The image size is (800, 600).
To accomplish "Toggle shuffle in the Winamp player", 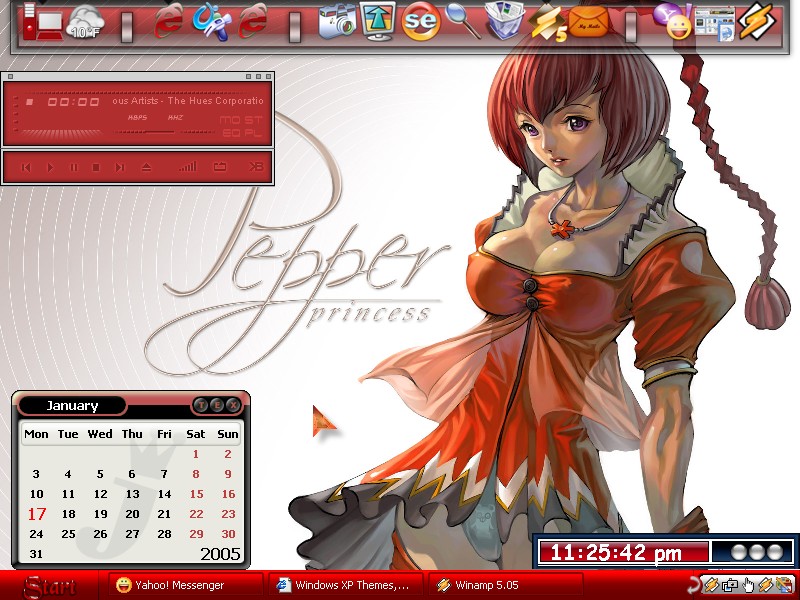I will pos(256,166).
